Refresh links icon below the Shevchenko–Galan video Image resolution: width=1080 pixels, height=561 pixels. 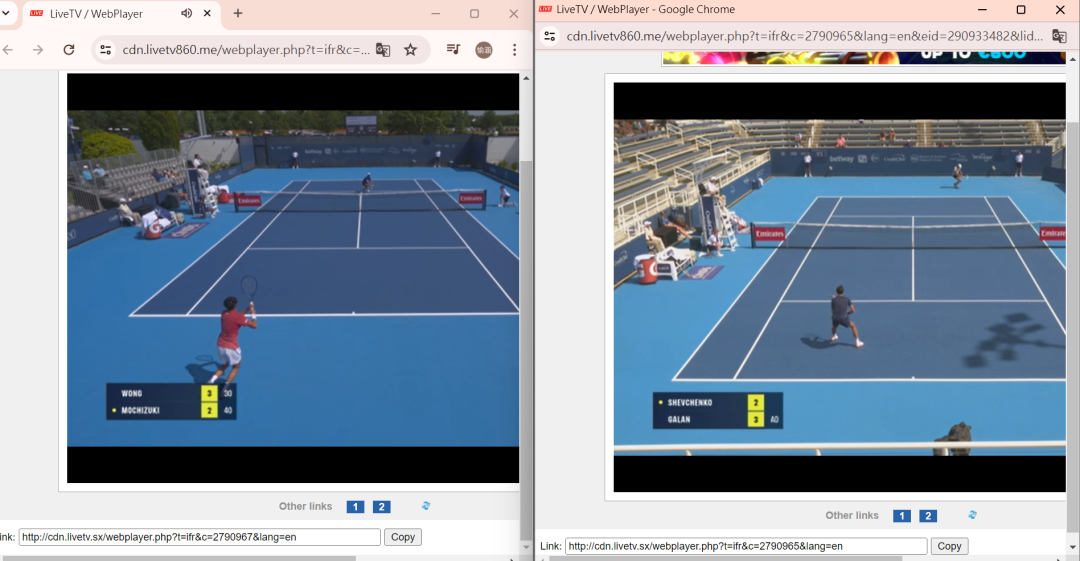pos(972,515)
